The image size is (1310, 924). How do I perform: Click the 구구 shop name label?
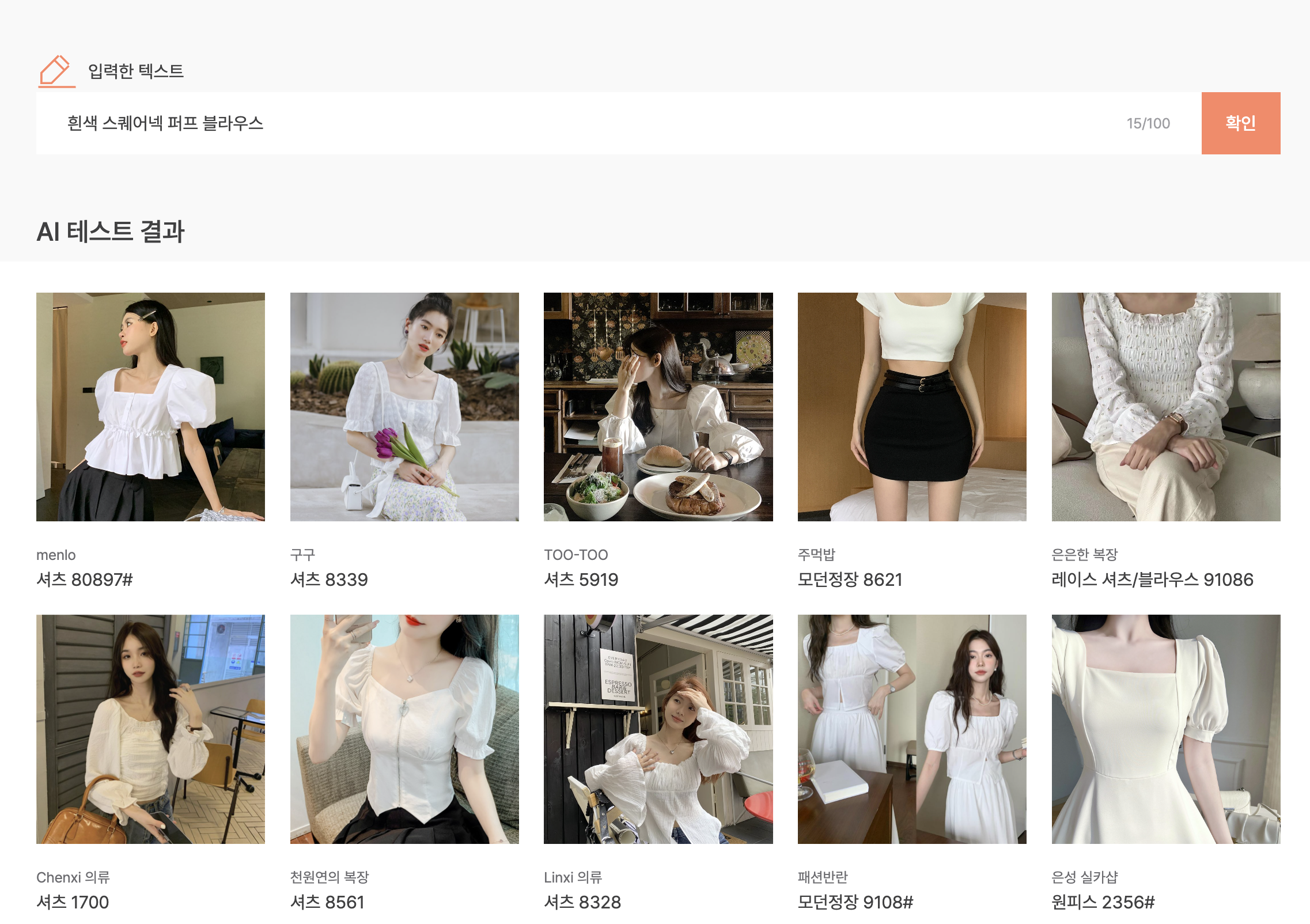[x=302, y=555]
